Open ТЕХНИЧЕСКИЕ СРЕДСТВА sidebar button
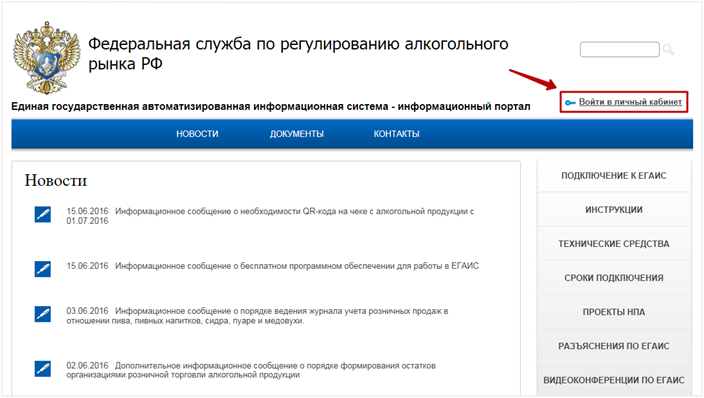 (x=614, y=244)
